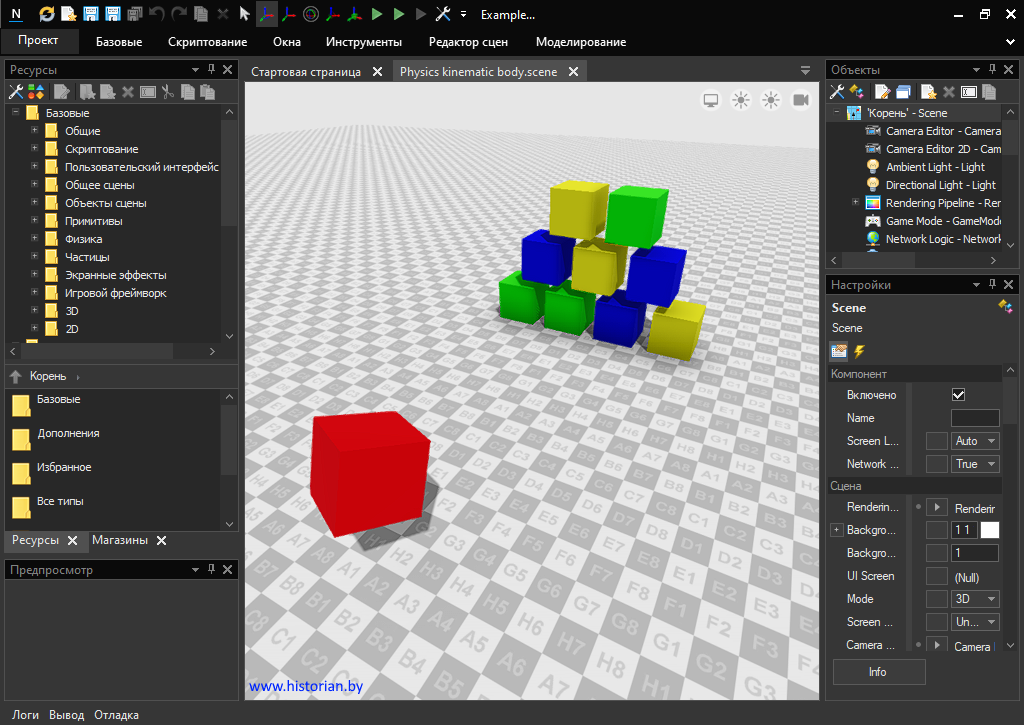Click the monitor display icon in viewport

pyautogui.click(x=711, y=100)
